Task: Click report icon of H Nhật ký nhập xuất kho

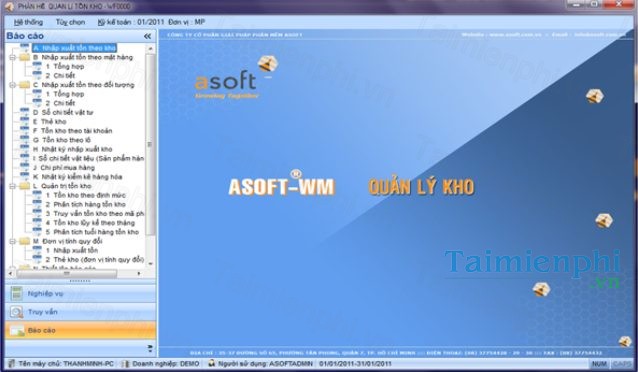Action: (x=25, y=149)
